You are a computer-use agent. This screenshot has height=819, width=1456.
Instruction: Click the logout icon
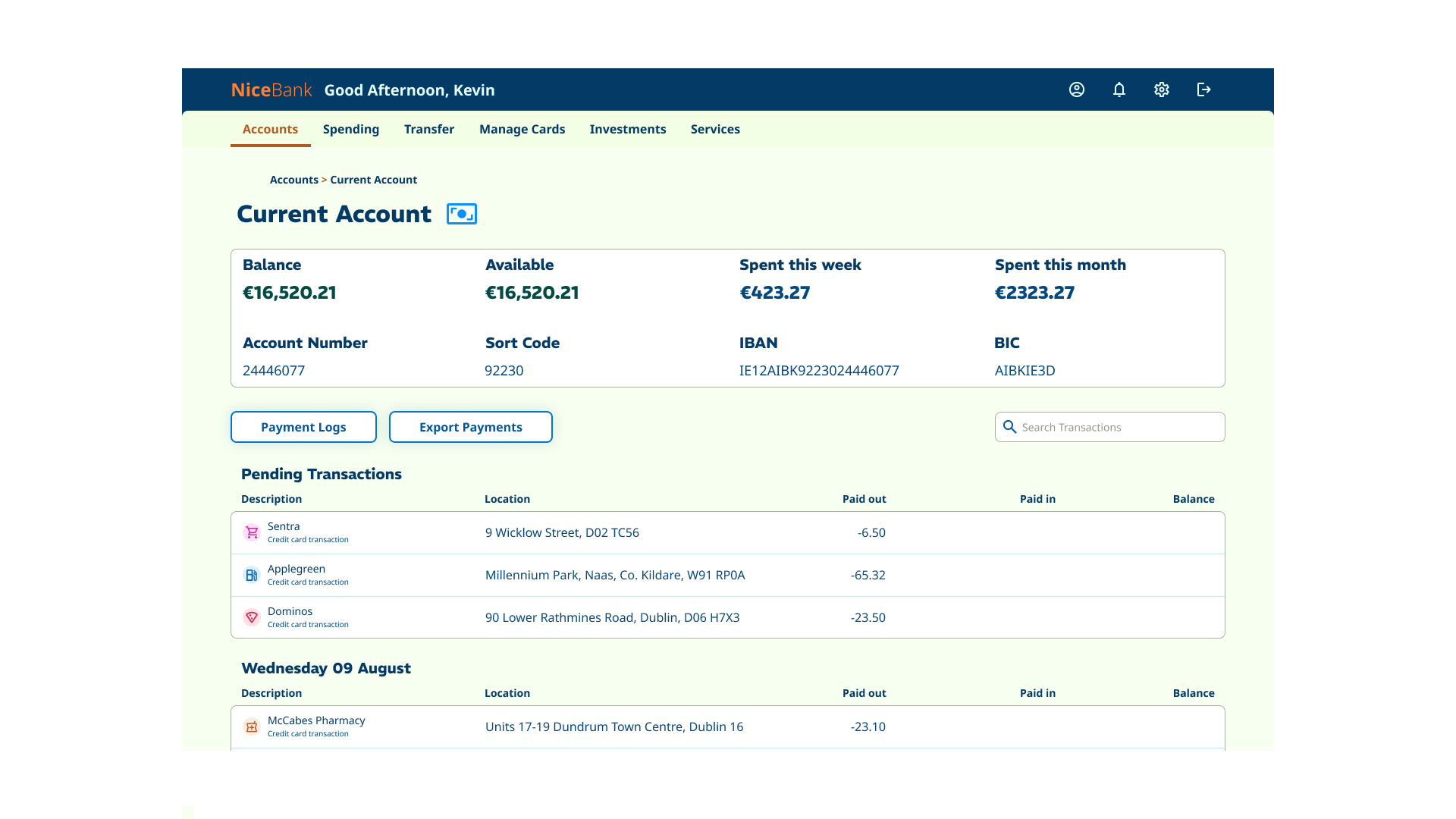[x=1204, y=89]
